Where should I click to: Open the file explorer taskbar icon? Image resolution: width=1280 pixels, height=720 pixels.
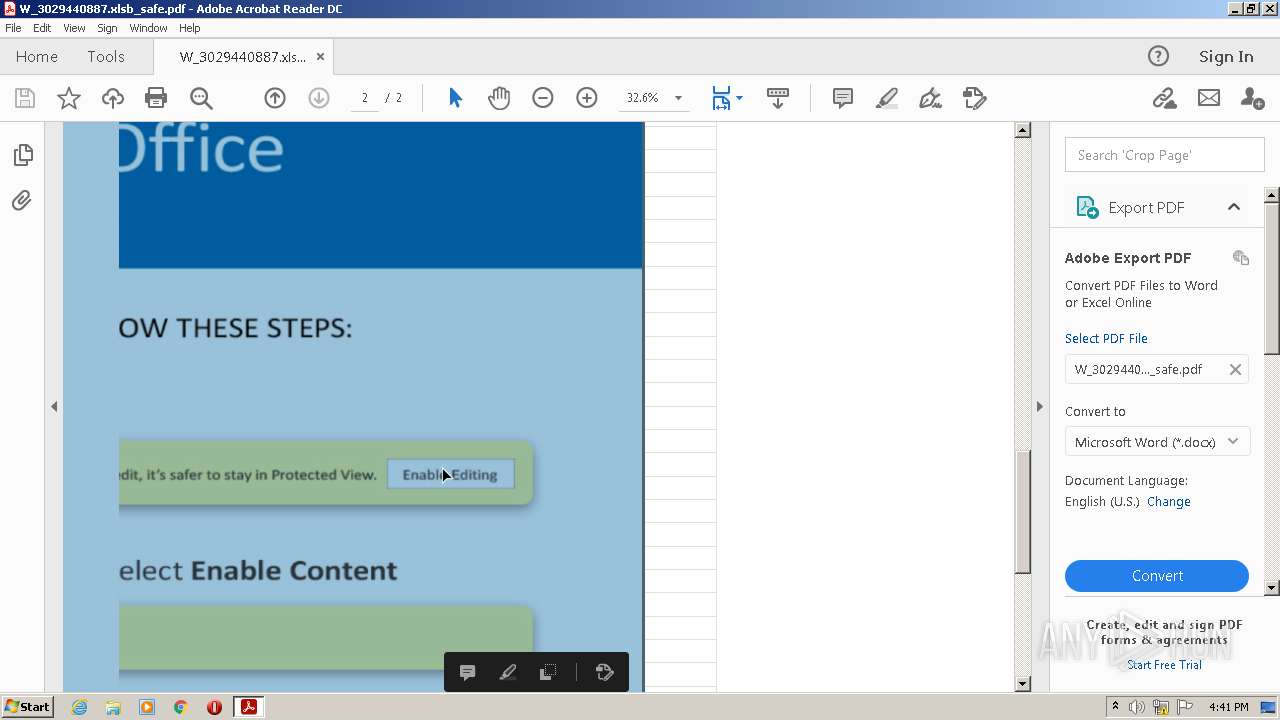[113, 707]
